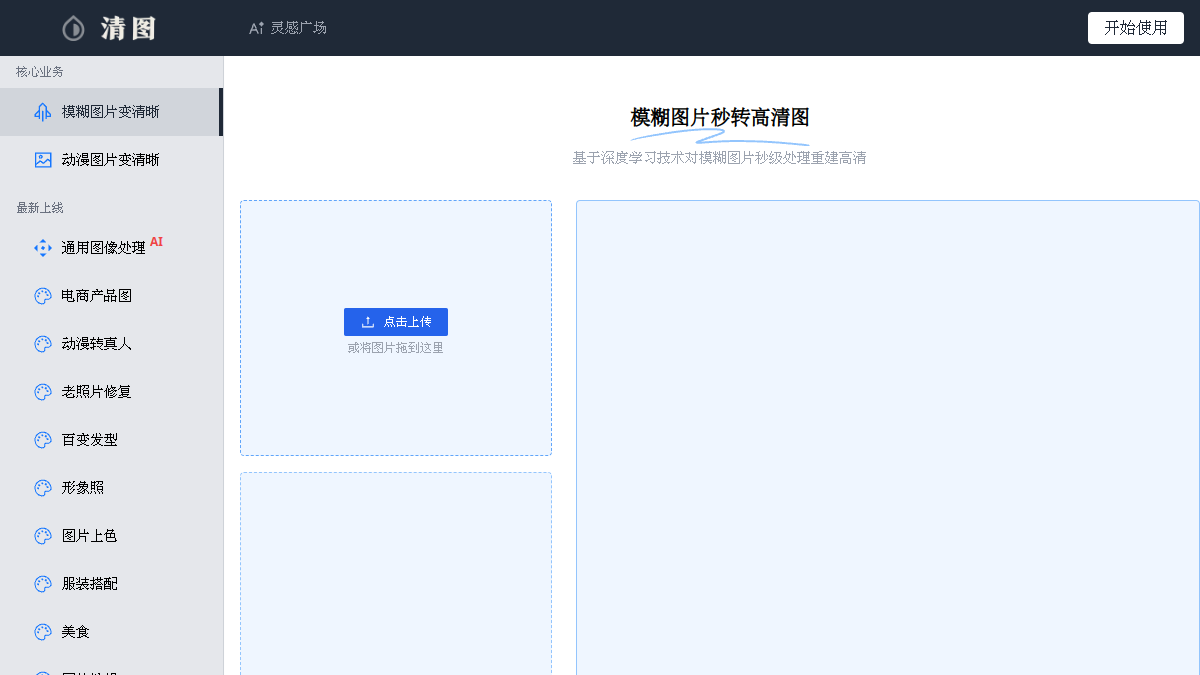Click the 清图 water-drop logo icon
The height and width of the screenshot is (675, 1200).
coord(73,28)
